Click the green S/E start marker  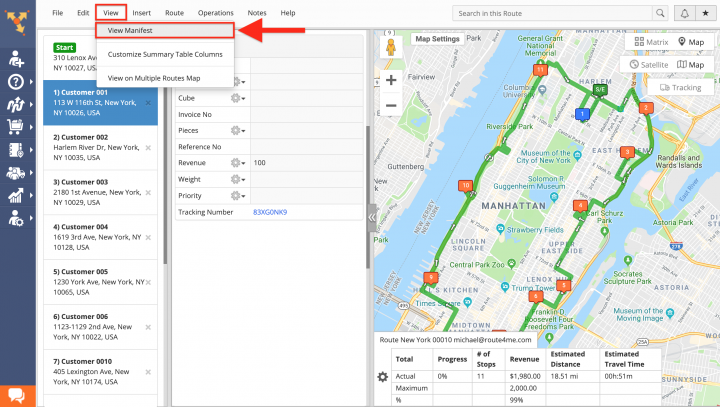tap(599, 90)
